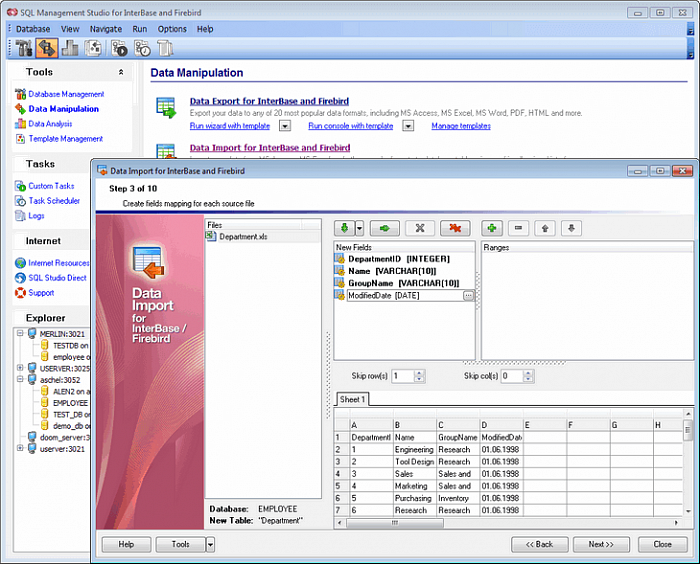The width and height of the screenshot is (700, 564).
Task: Open Run wizard with template dropdown
Action: coord(285,126)
